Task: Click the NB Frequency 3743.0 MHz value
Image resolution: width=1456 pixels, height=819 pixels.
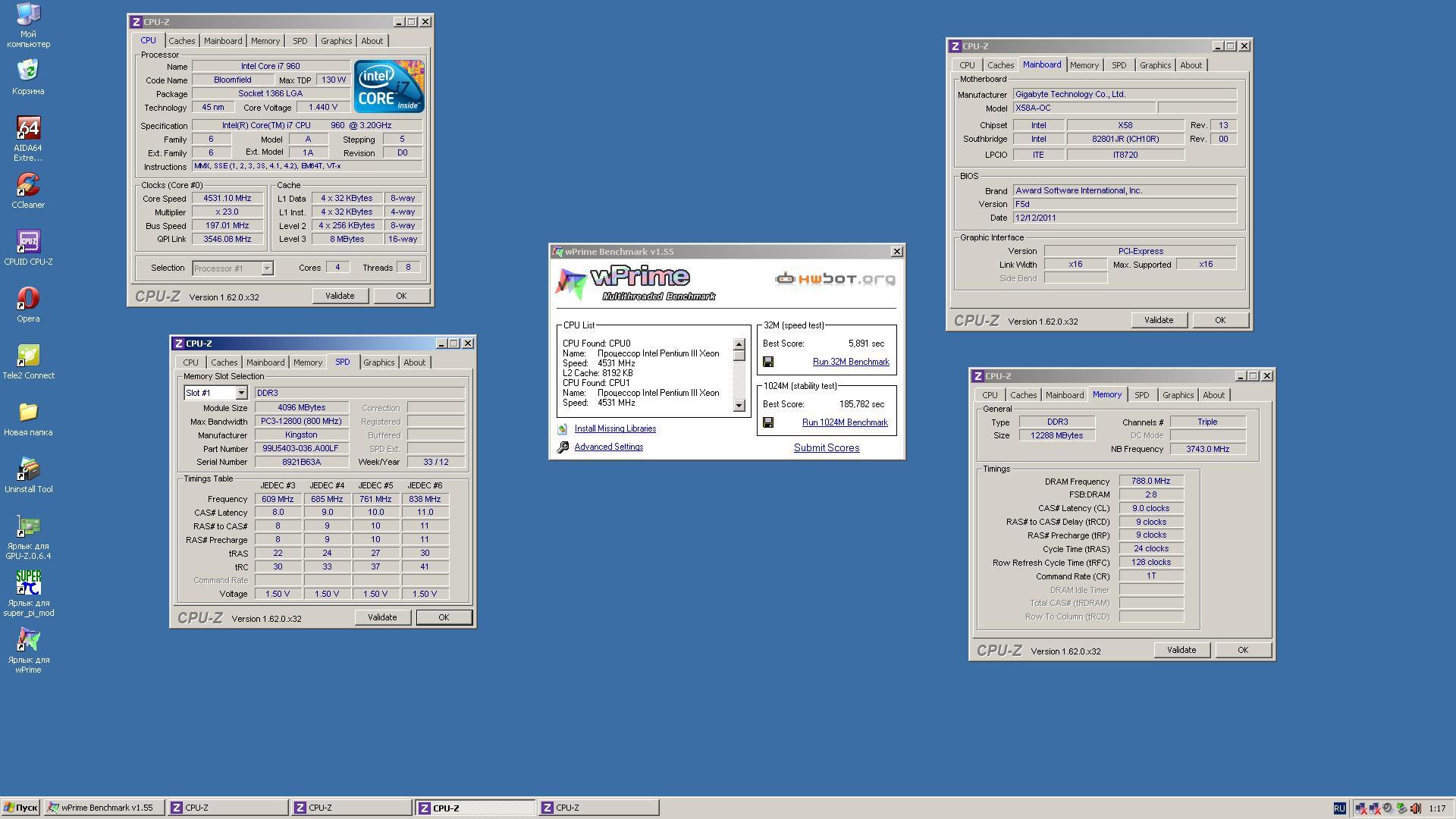Action: (1208, 450)
